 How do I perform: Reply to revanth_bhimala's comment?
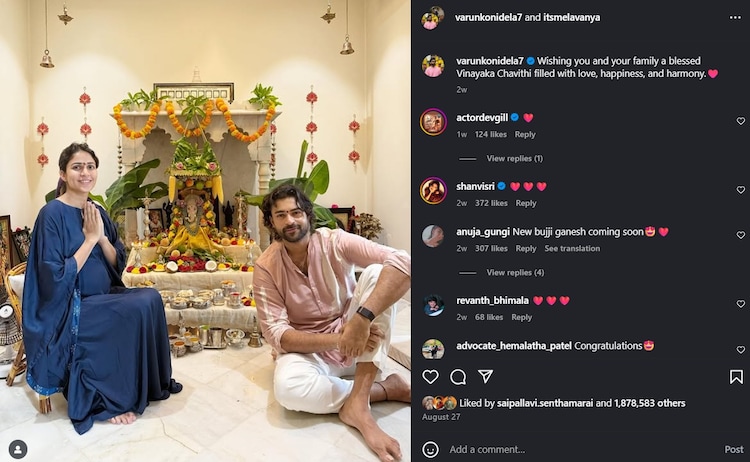click(x=521, y=318)
